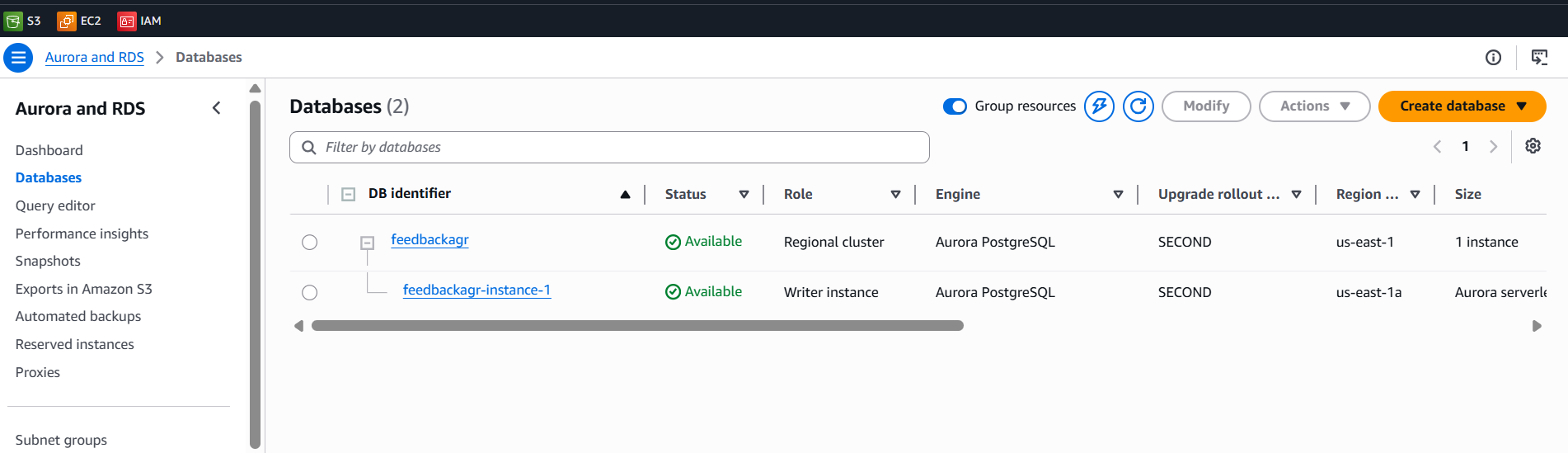This screenshot has width=1568, height=453.
Task: Select the feedbackagr-instance-1 radio button
Action: coord(309,293)
